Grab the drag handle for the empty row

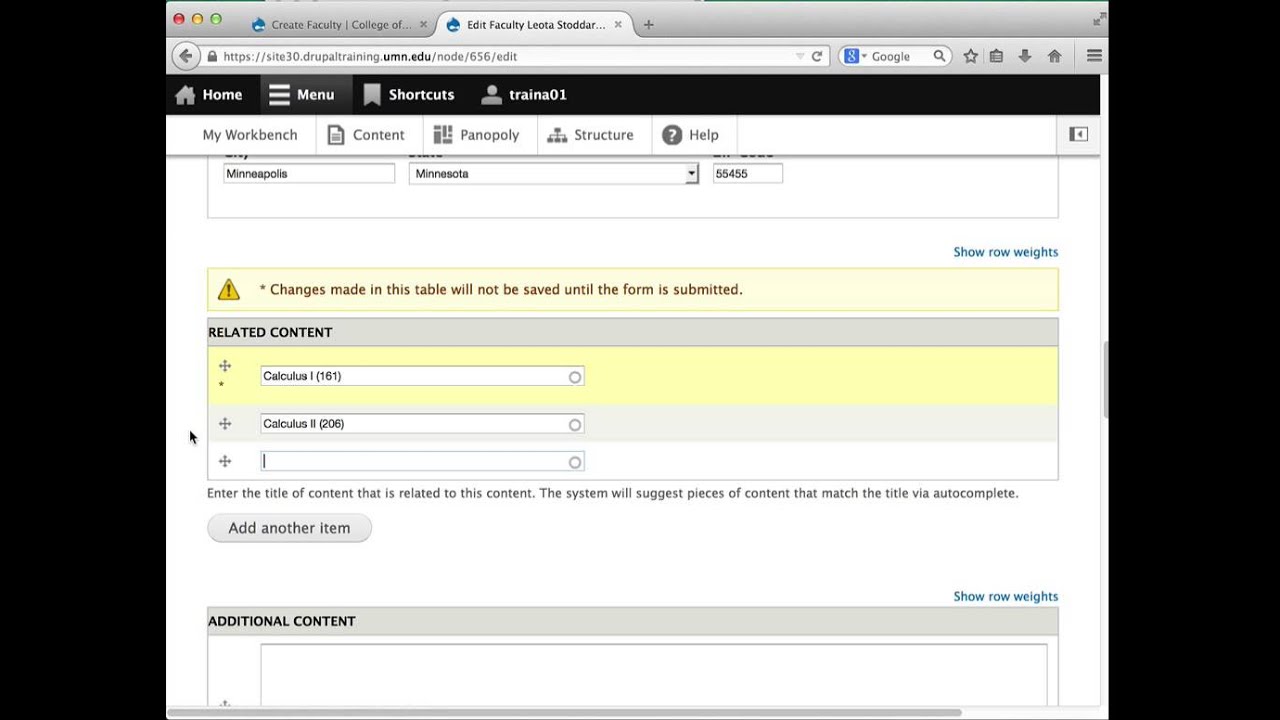pos(225,461)
